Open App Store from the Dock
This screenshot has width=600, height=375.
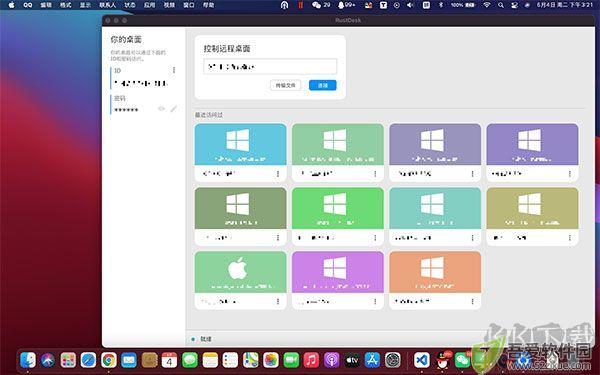(372, 360)
